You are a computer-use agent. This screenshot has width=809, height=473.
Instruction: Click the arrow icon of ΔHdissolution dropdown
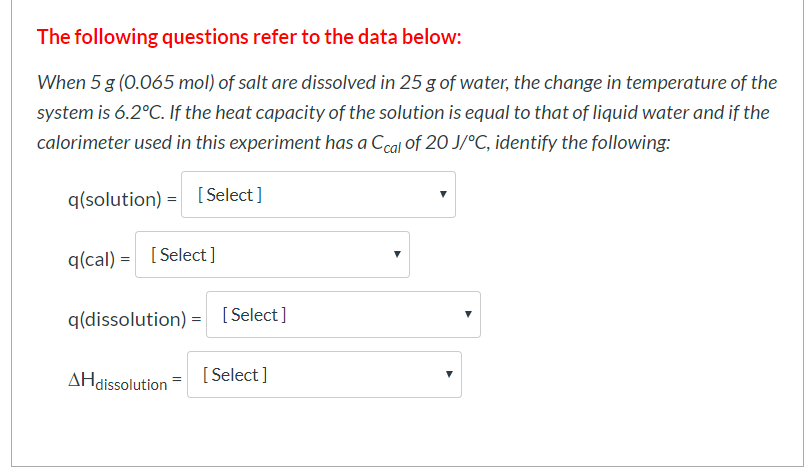pyautogui.click(x=448, y=375)
